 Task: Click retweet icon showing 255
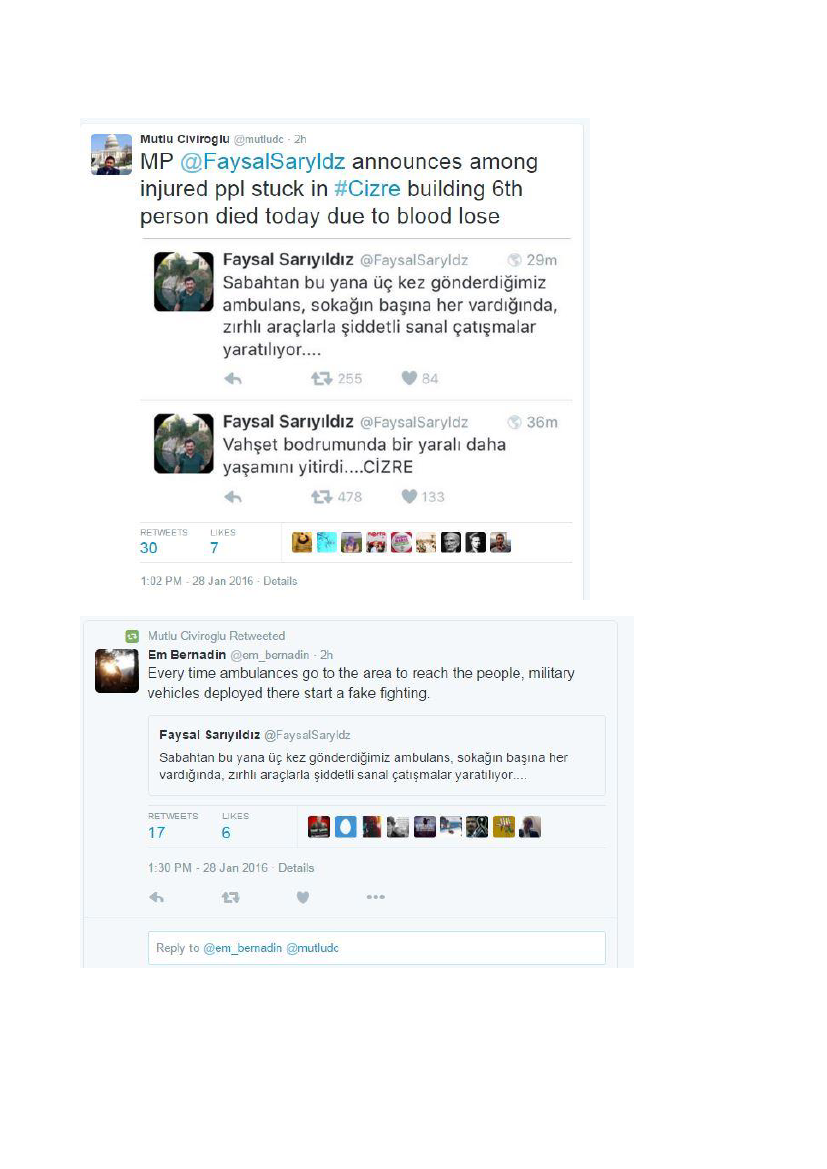321,379
